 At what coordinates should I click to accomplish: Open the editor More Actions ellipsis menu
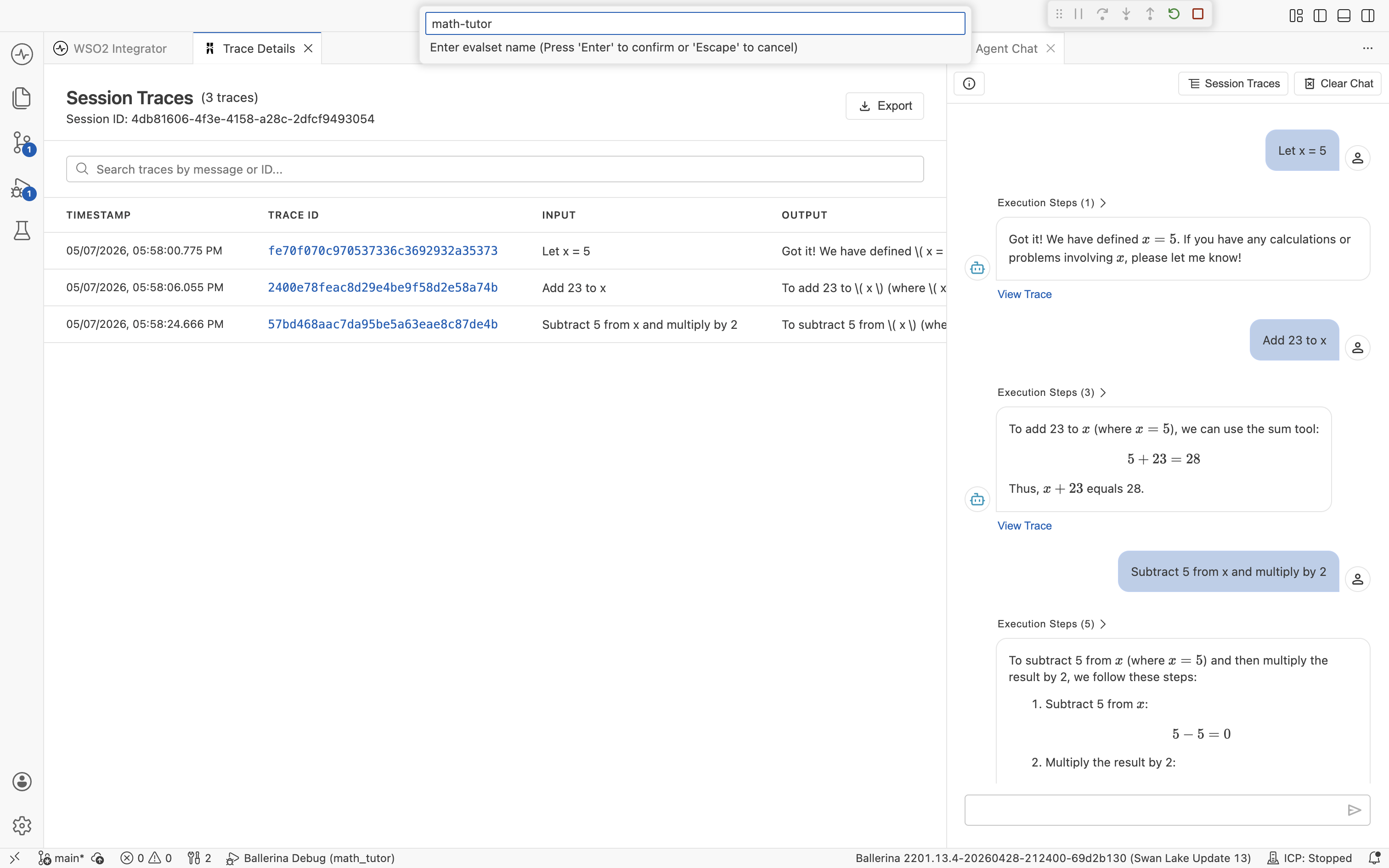click(1368, 48)
